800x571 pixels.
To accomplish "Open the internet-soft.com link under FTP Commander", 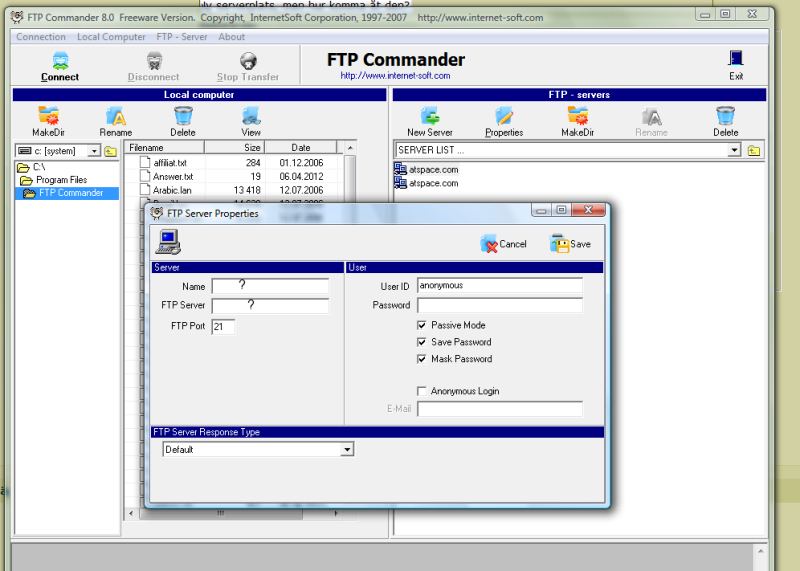I will tap(395, 76).
